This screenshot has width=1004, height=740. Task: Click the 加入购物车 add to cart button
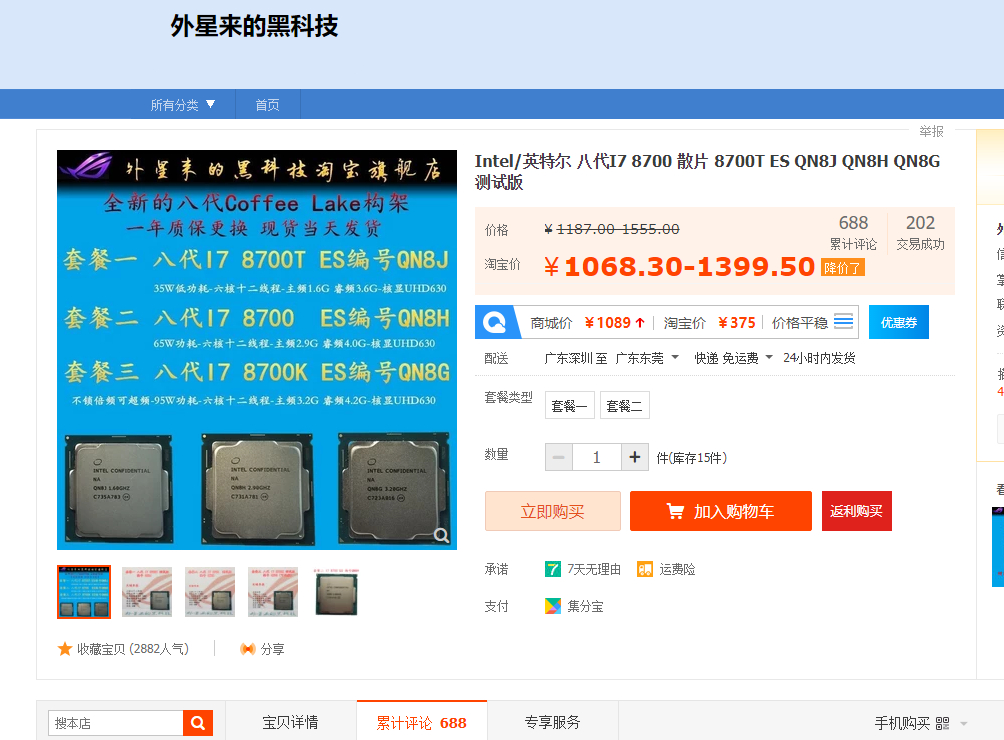[x=720, y=511]
